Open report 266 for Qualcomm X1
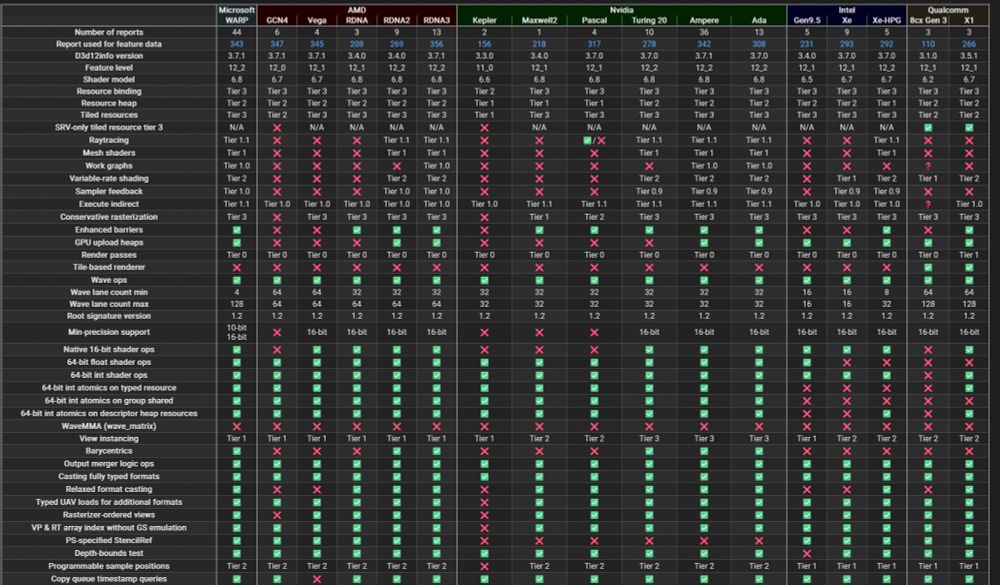Screen dimensions: 1000x585 point(969,44)
